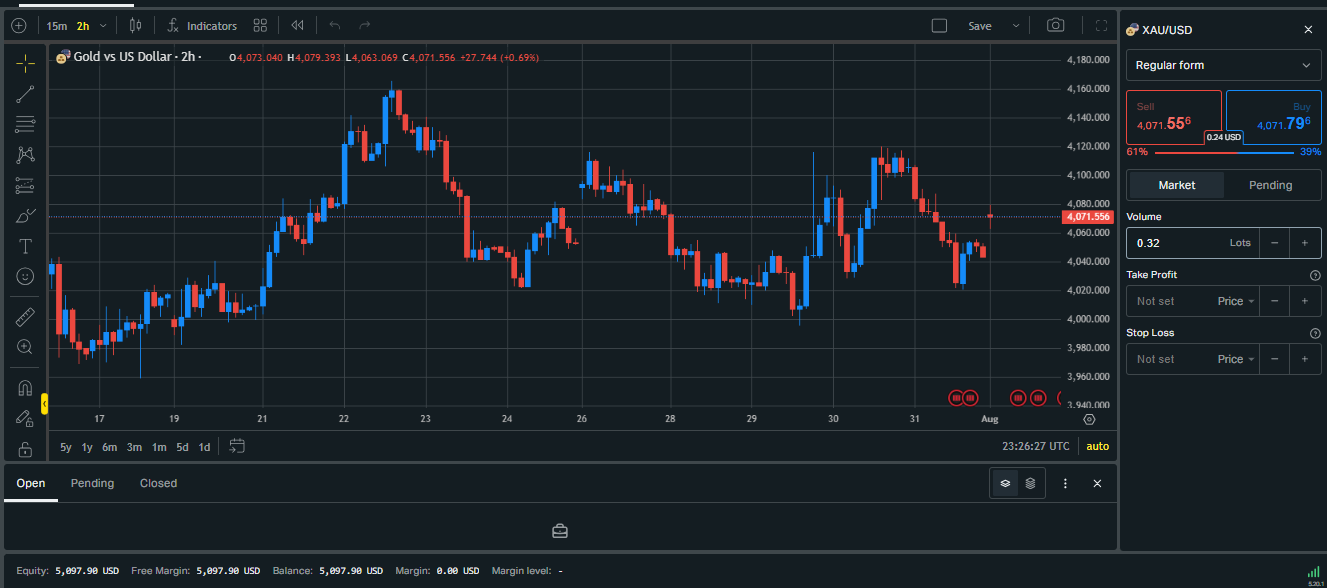Increase Volume with the plus stepper
Image resolution: width=1327 pixels, height=588 pixels.
(1304, 243)
